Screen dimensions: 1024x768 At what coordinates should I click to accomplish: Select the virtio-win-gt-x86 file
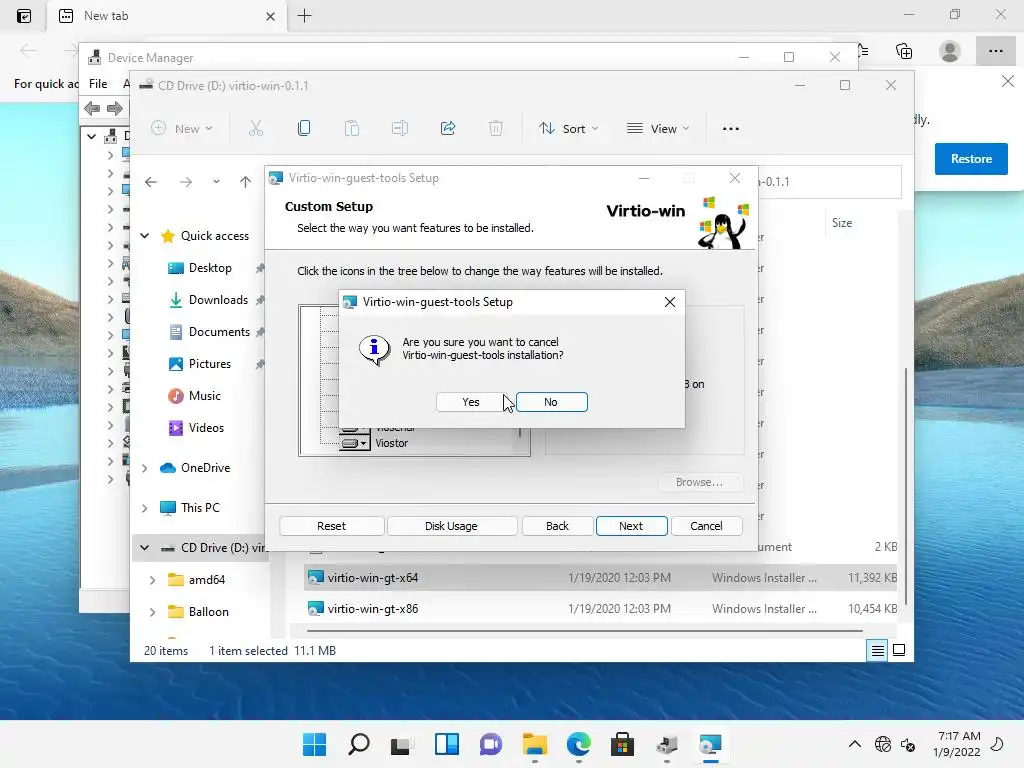[601, 609]
